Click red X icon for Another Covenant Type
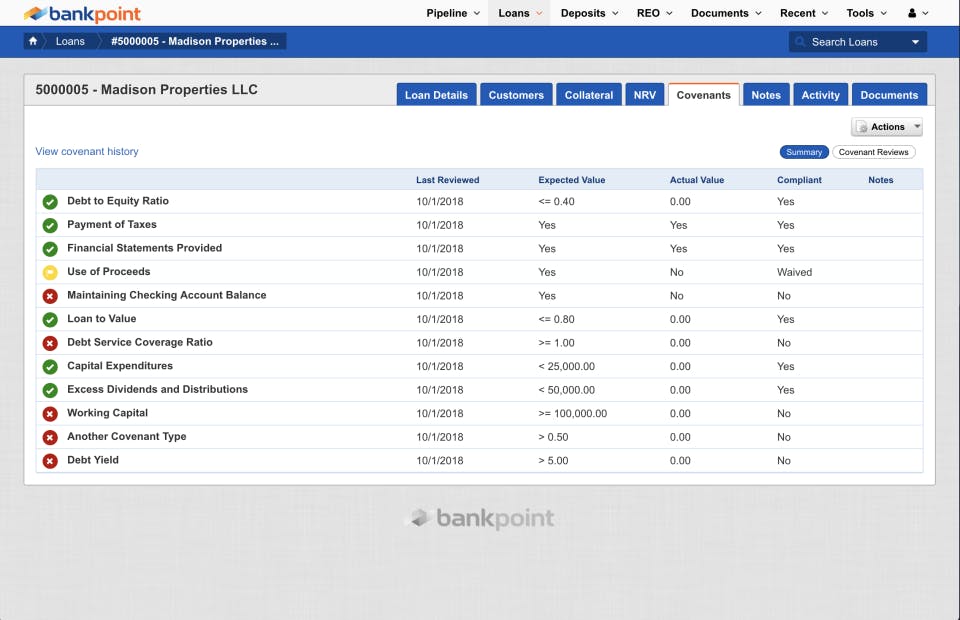This screenshot has height=620, width=960. click(50, 437)
